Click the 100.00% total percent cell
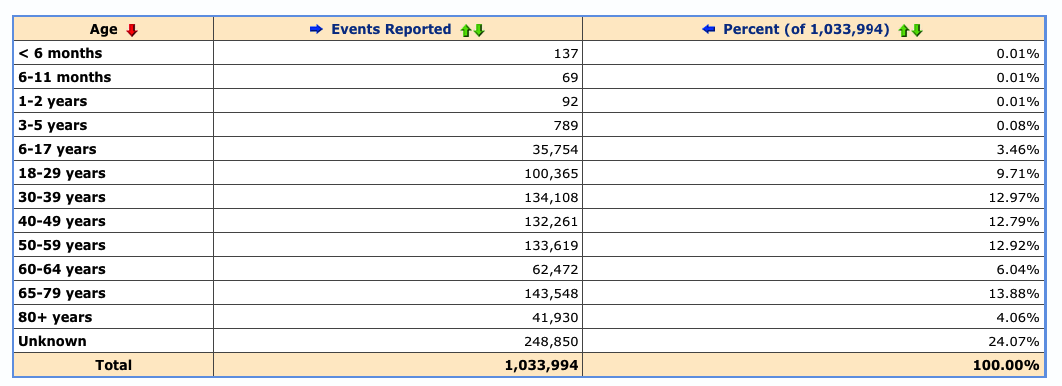1062x386 pixels. [x=813, y=365]
